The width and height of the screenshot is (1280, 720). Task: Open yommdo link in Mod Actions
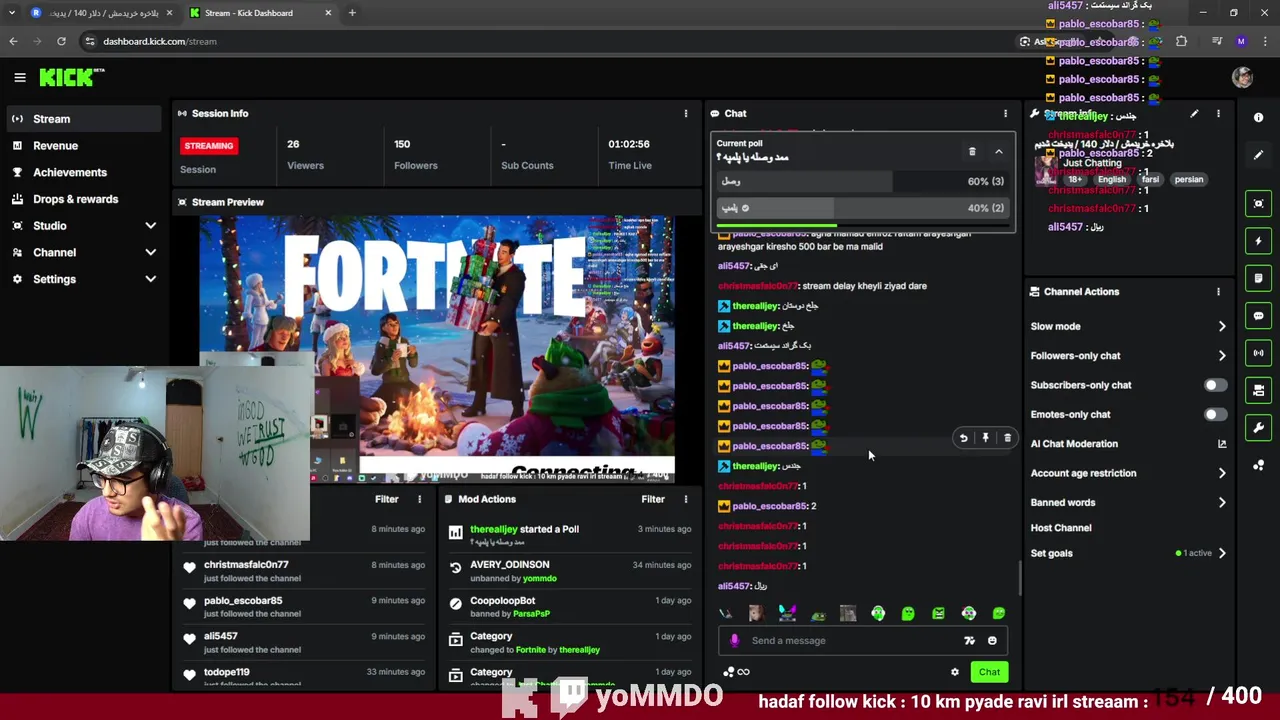point(540,578)
